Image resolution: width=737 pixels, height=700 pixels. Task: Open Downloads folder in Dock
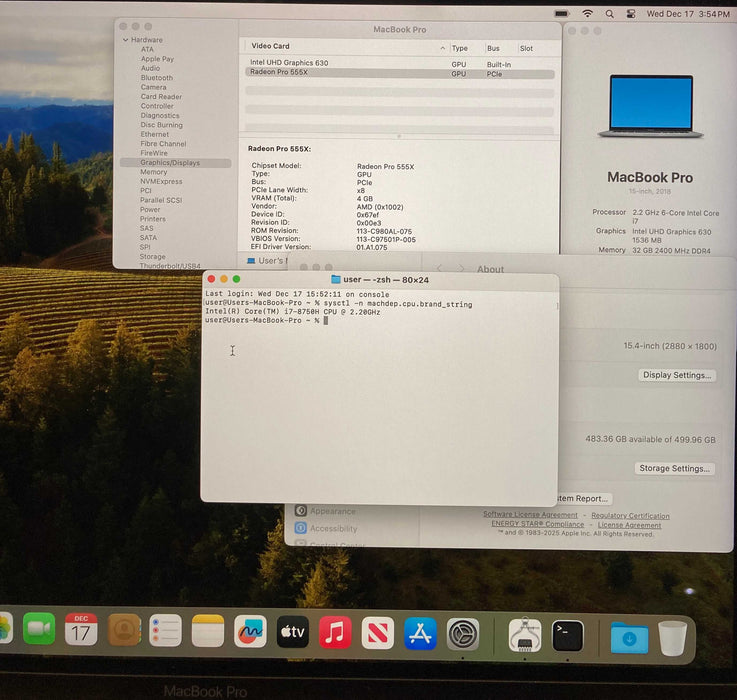point(629,637)
